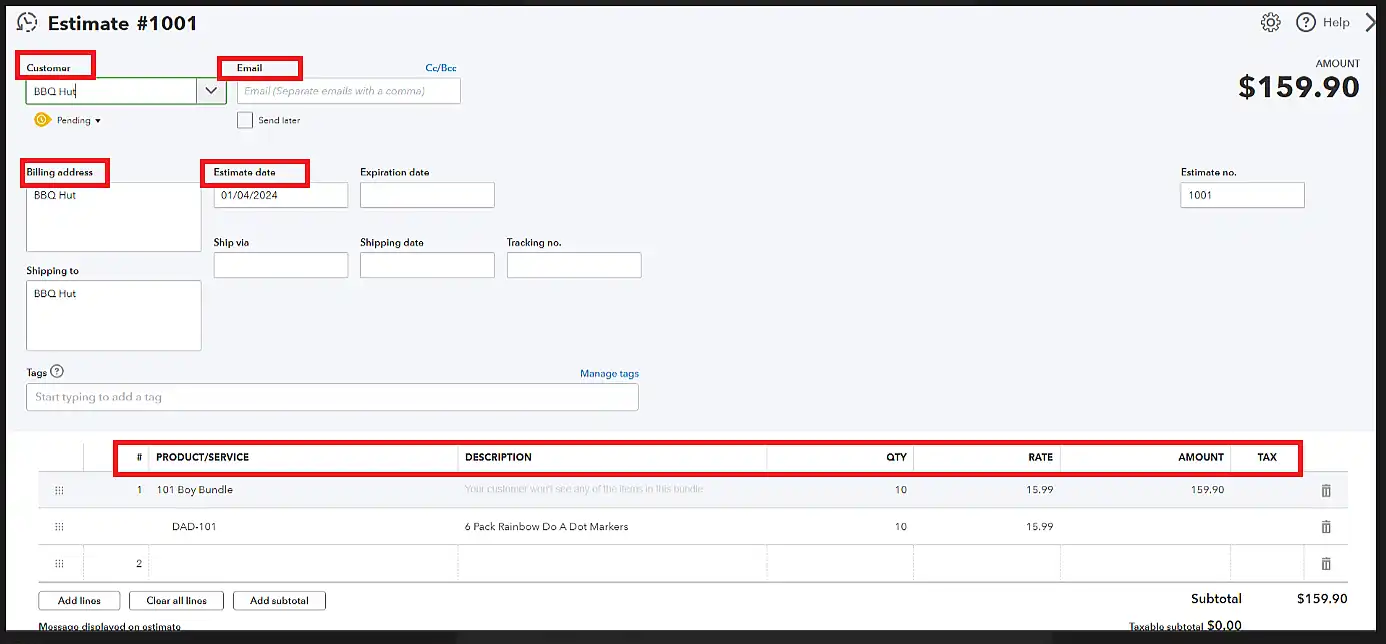Click the Add lines button
The height and width of the screenshot is (644, 1386).
79,601
